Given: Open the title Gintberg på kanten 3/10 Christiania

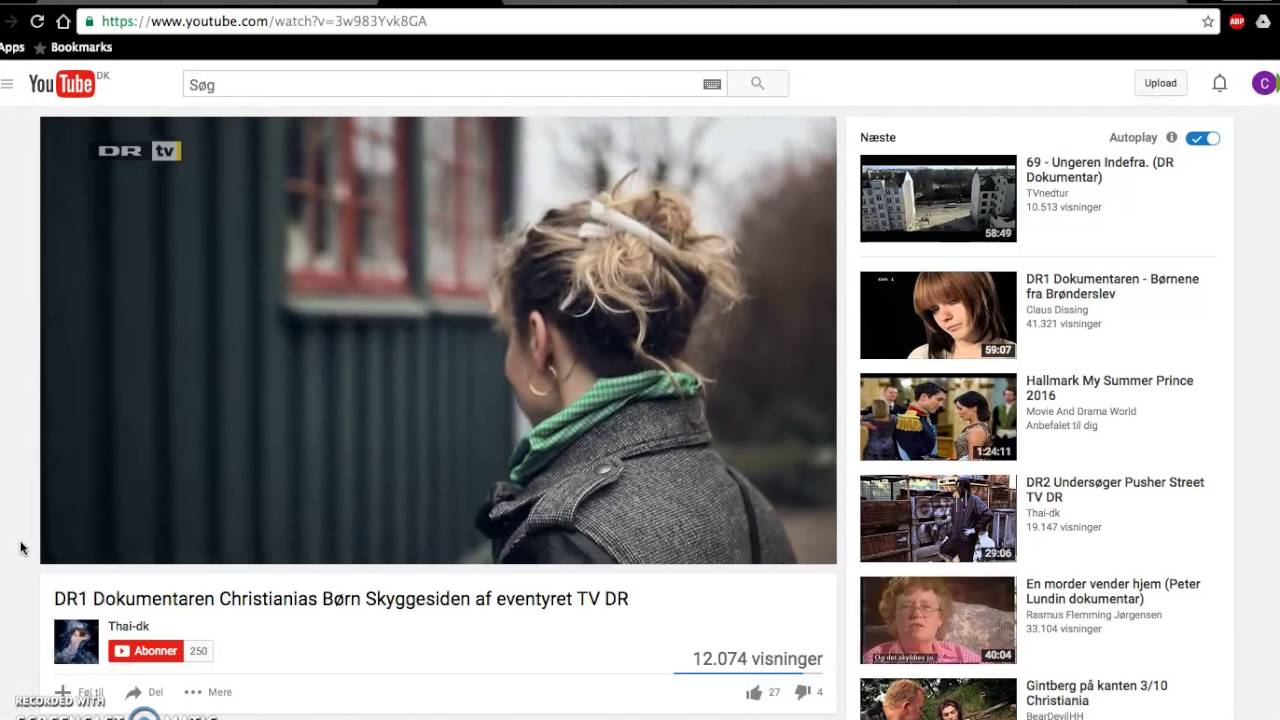Looking at the screenshot, I should (x=1097, y=693).
